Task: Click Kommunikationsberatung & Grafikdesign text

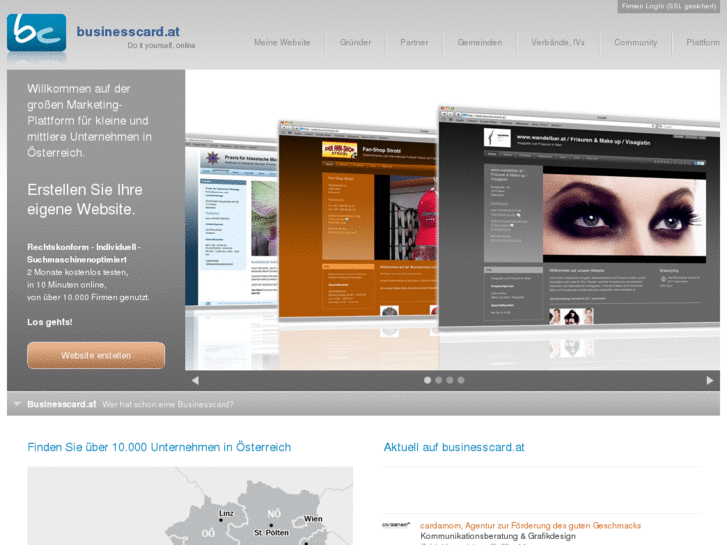Action: pos(498,536)
